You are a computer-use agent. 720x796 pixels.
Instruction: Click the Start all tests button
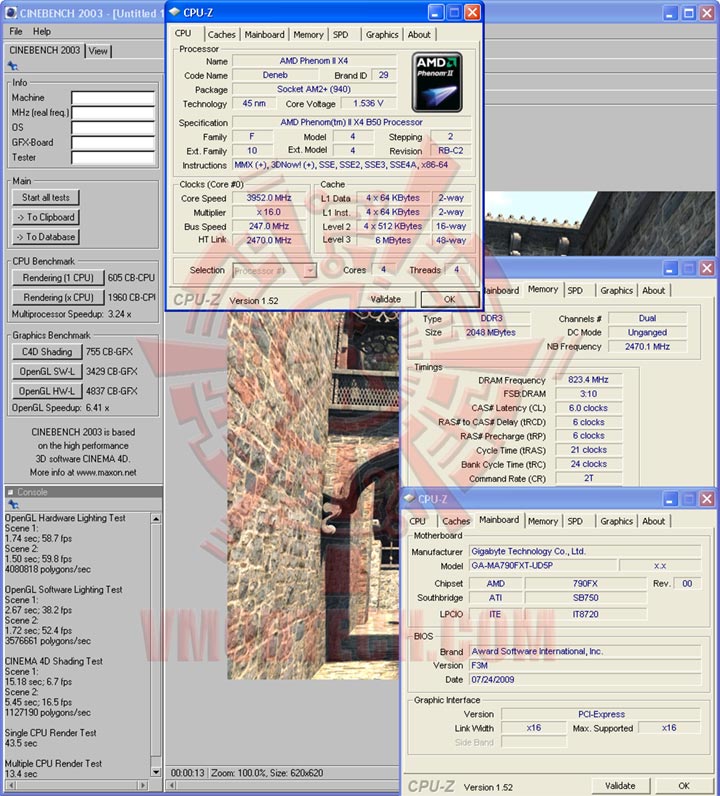click(46, 197)
